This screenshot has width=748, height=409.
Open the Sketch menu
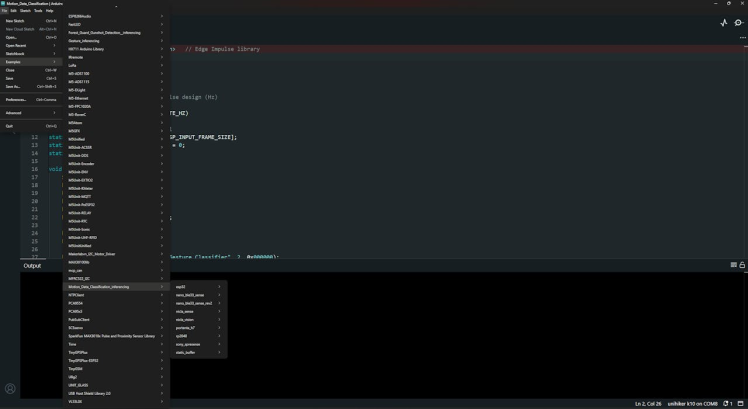25,10
